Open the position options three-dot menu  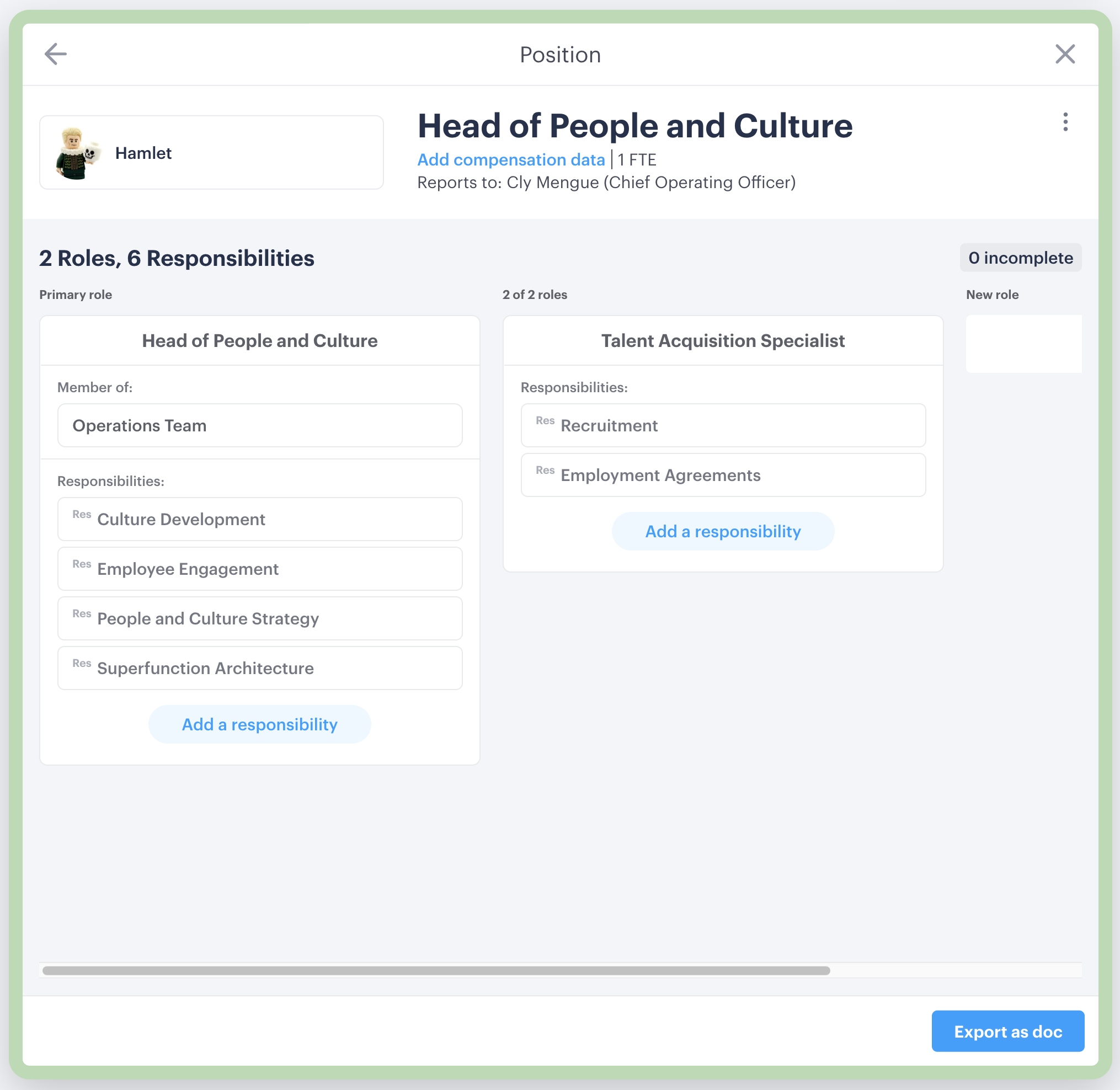1065,121
